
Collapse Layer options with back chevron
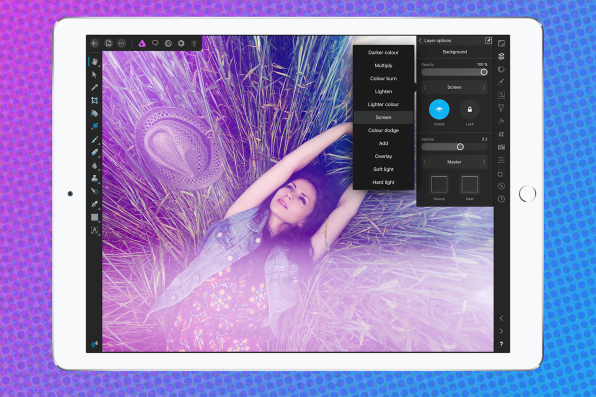420,40
